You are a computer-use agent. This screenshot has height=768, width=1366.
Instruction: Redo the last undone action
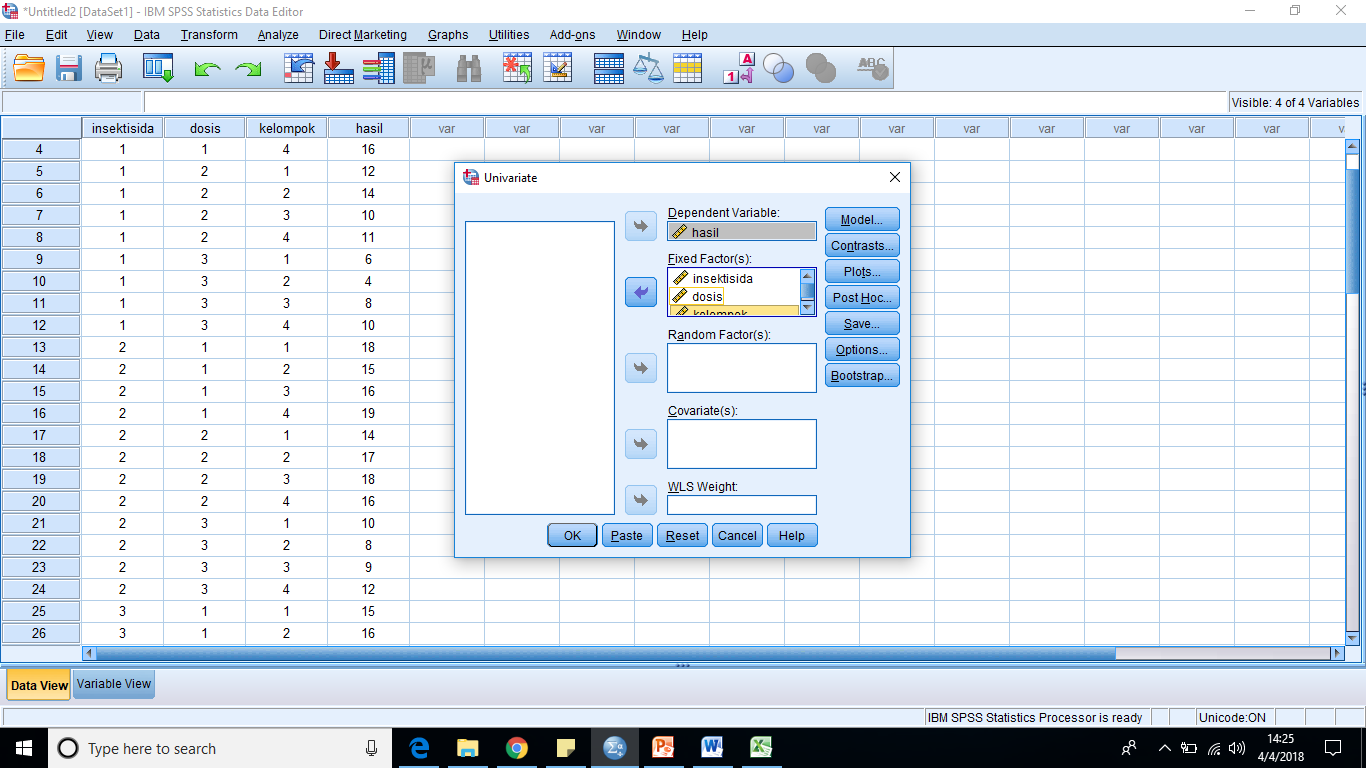point(246,68)
